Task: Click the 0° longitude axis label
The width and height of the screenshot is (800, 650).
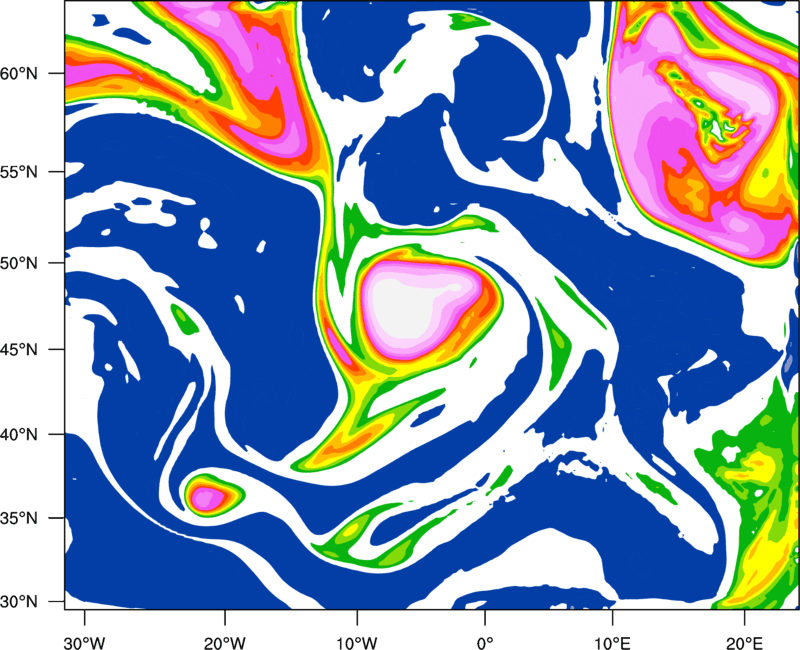Action: click(485, 643)
